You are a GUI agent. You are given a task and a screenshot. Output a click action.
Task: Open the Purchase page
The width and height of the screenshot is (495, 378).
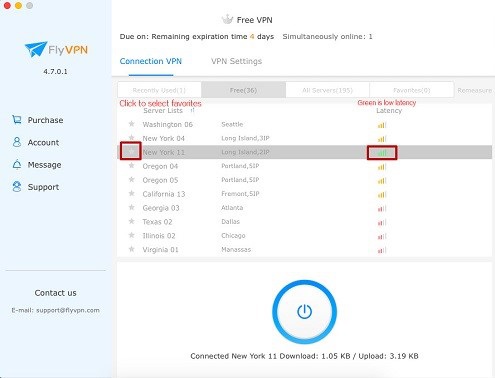tap(37, 120)
